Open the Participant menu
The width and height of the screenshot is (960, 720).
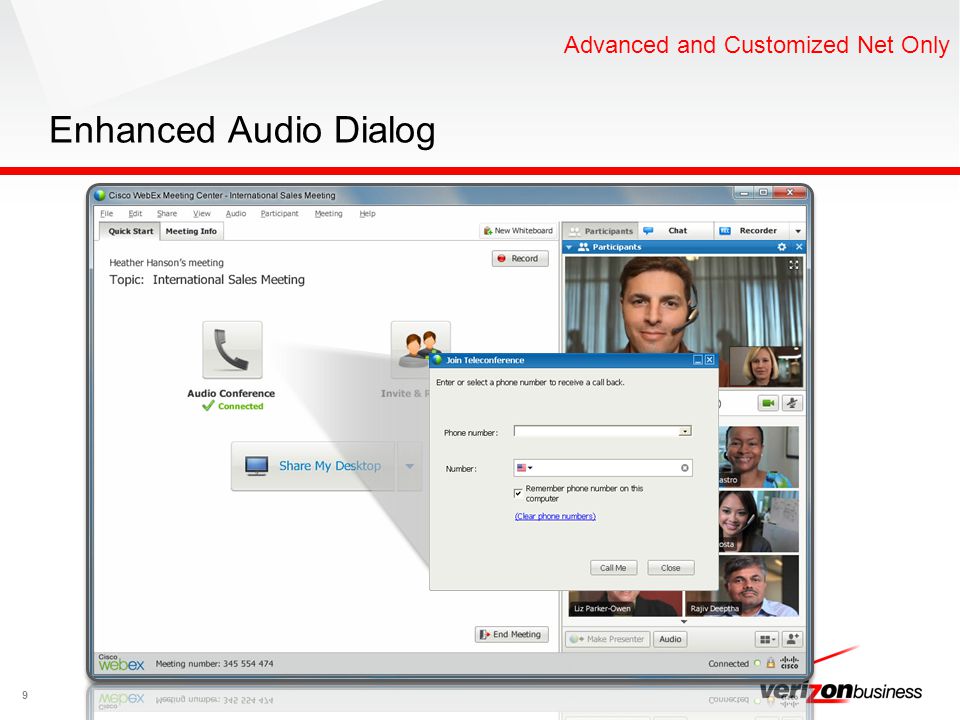(x=279, y=214)
